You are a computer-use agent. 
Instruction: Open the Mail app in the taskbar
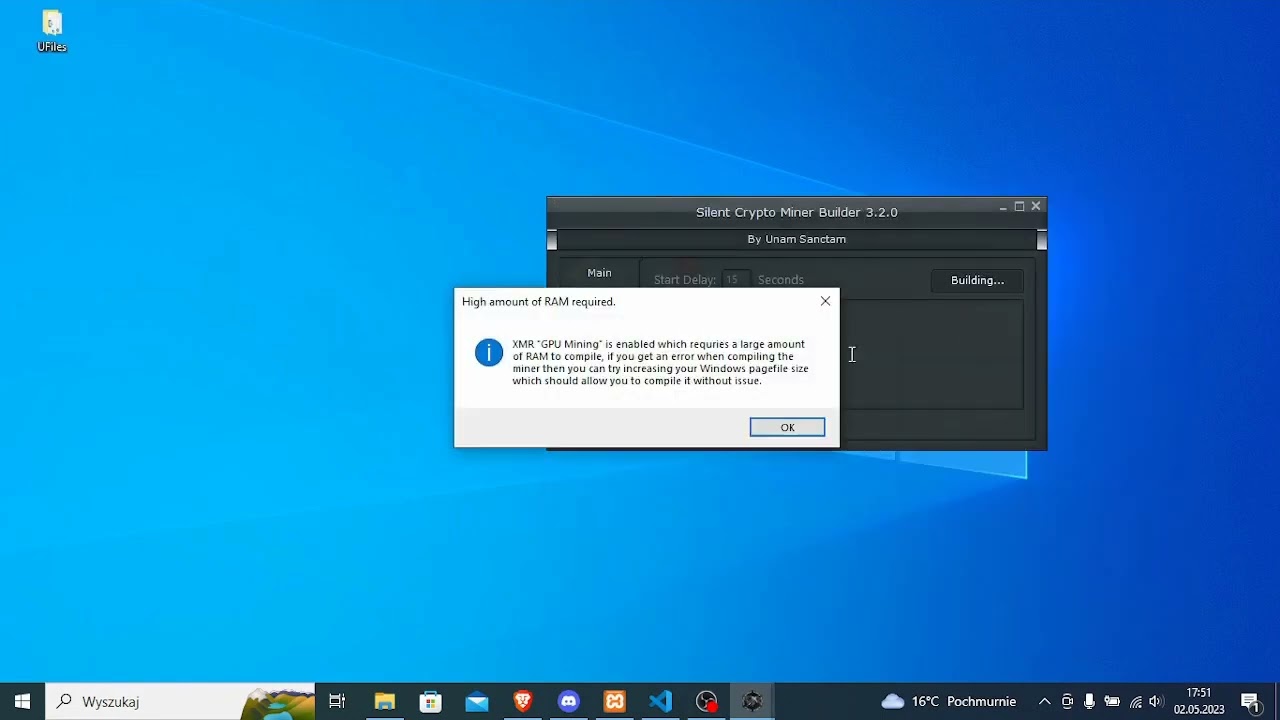(477, 701)
